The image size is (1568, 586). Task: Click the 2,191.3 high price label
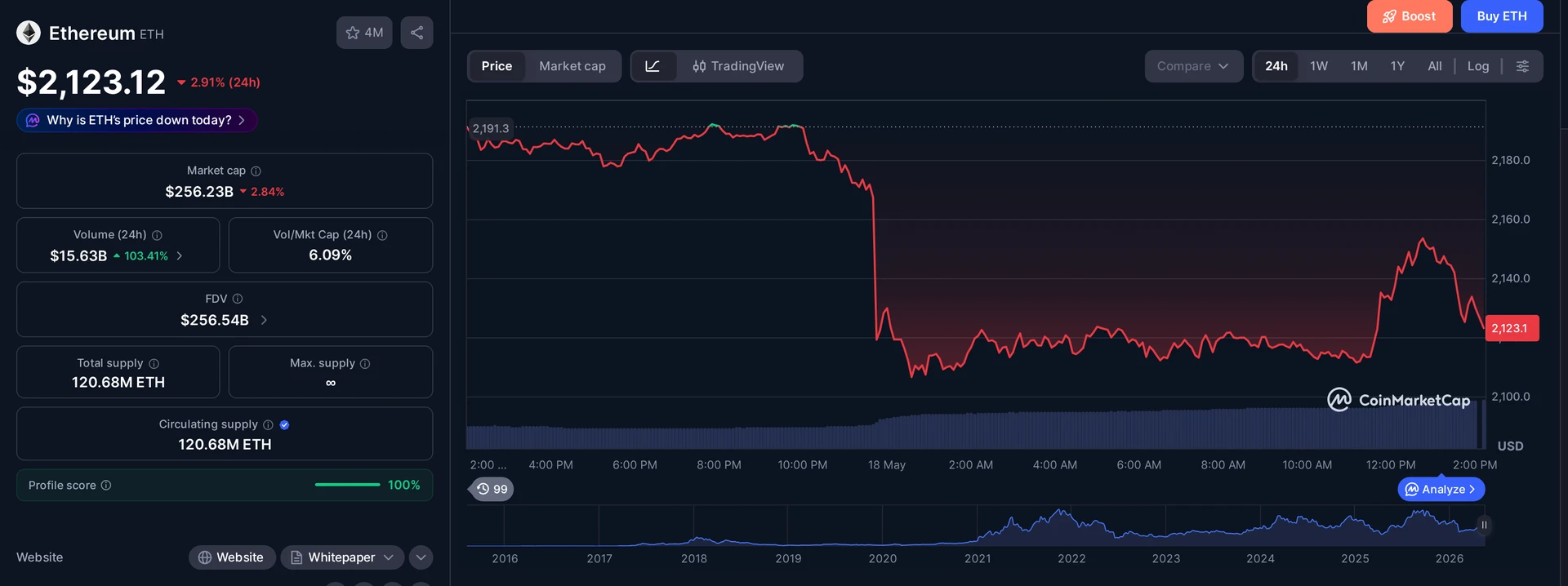coord(491,128)
